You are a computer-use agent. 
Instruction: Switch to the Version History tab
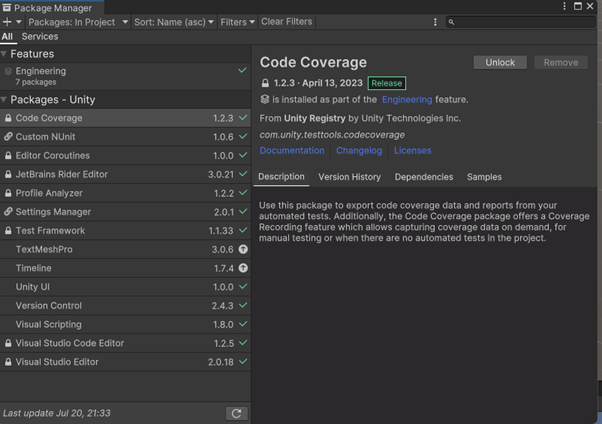point(349,177)
